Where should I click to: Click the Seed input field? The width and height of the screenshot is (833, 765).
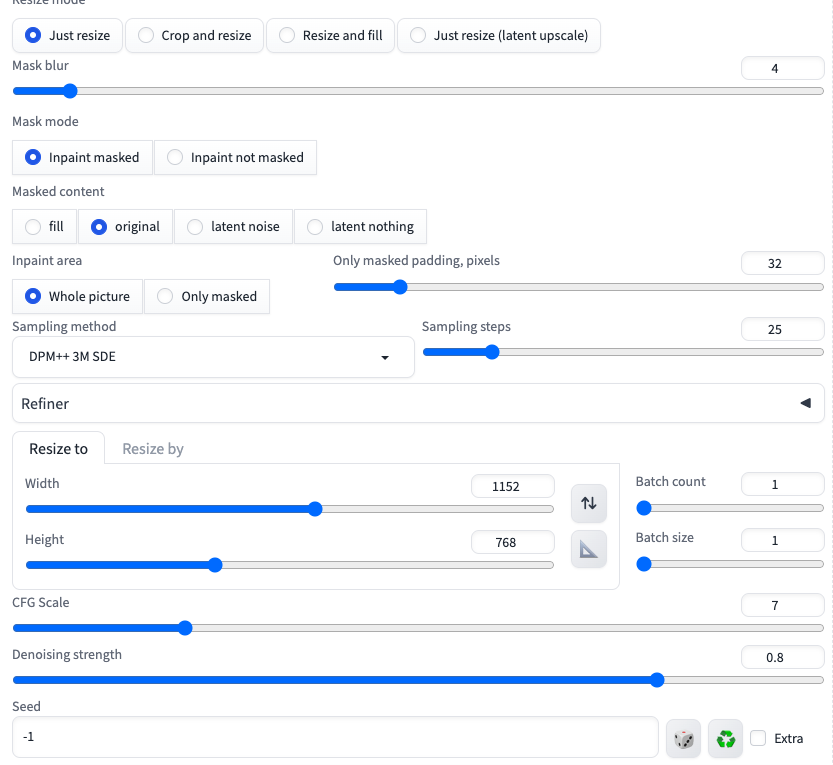point(334,739)
